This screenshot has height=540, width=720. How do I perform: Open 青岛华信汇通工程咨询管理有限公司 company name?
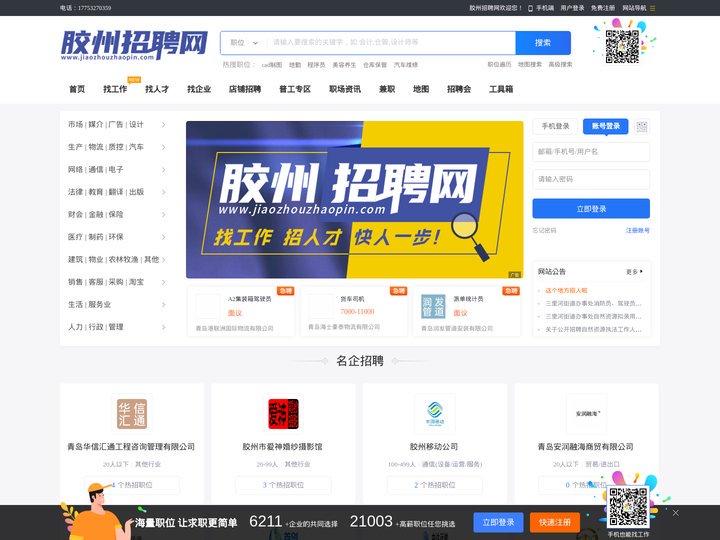[x=131, y=446]
